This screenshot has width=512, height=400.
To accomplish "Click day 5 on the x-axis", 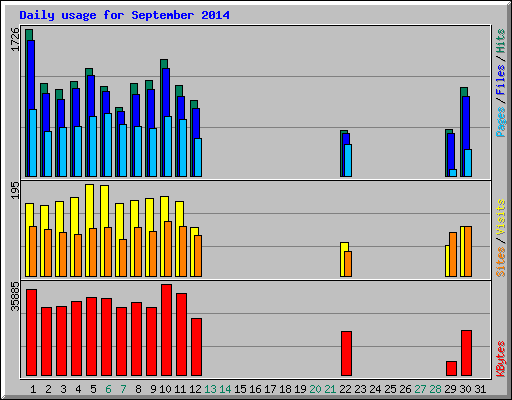I will [x=93, y=389].
